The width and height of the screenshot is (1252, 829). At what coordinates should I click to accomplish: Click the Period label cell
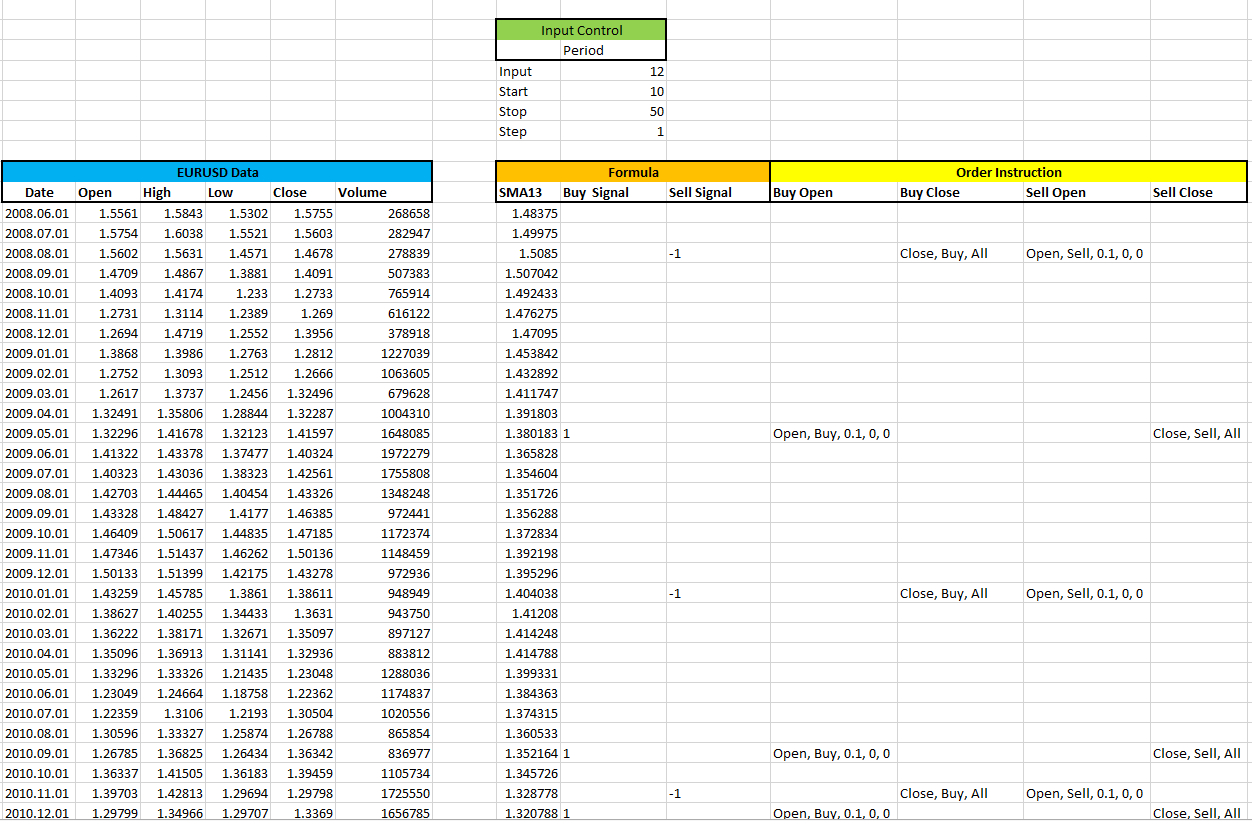pyautogui.click(x=581, y=50)
